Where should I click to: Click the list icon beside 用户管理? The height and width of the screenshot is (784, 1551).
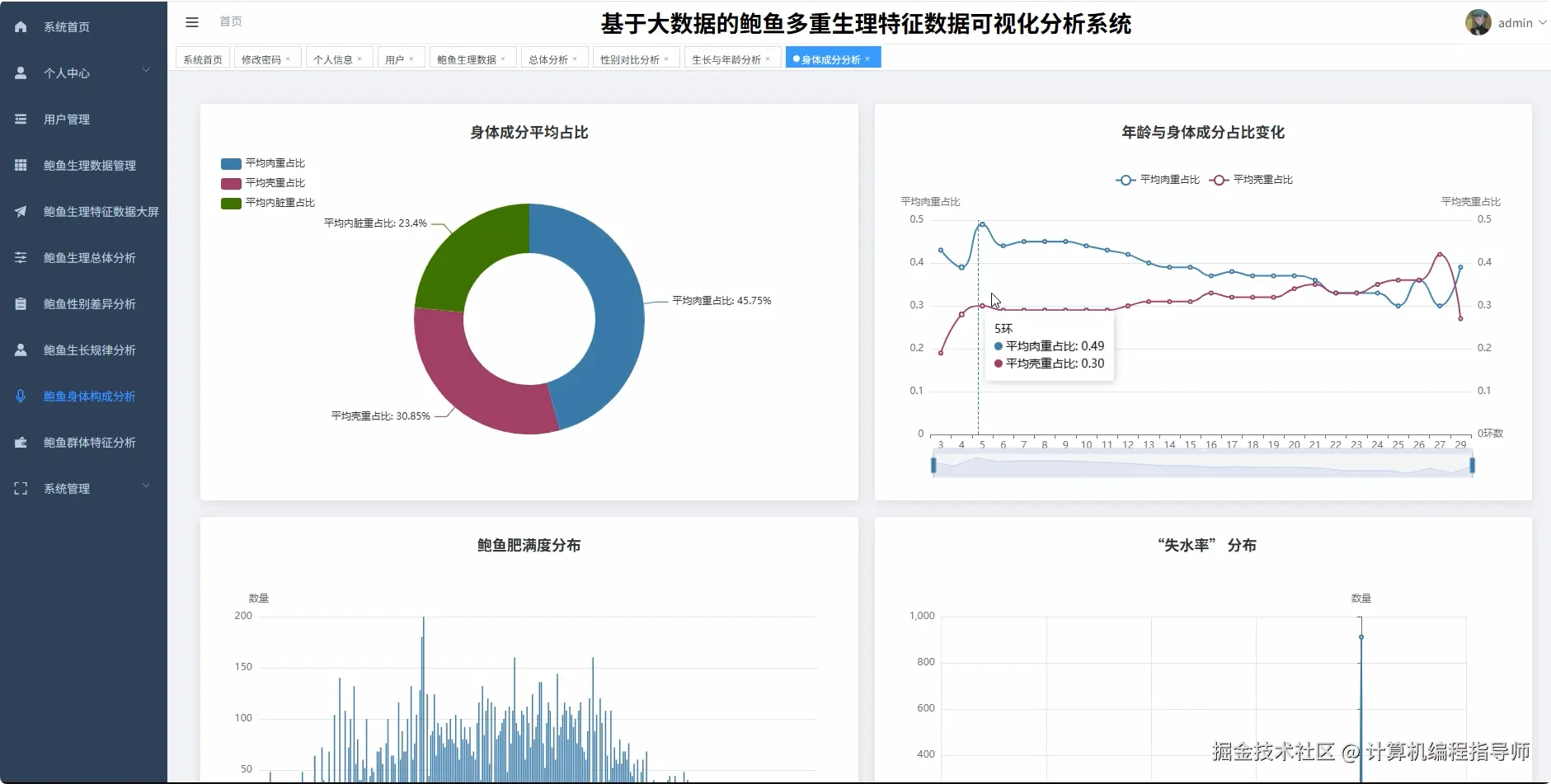point(21,120)
